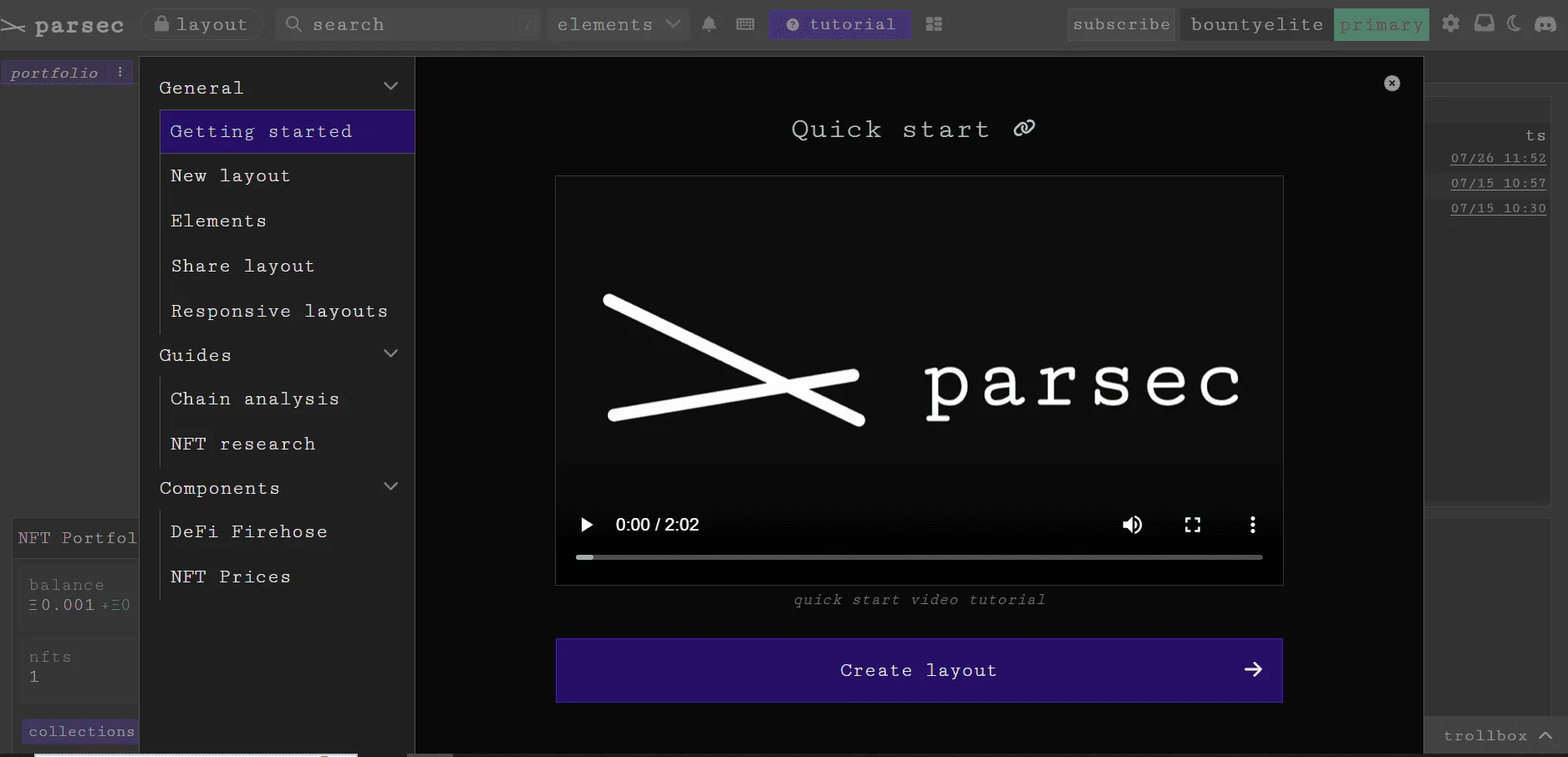Click the ts column header
The height and width of the screenshot is (757, 1568).
(x=1535, y=135)
